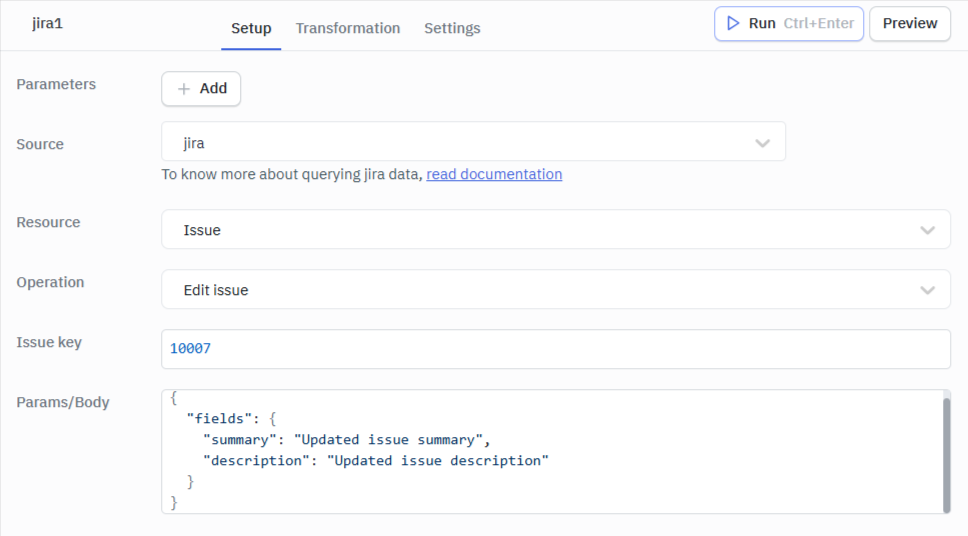Click the Operation value Edit issue
The image size is (968, 536).
[215, 290]
